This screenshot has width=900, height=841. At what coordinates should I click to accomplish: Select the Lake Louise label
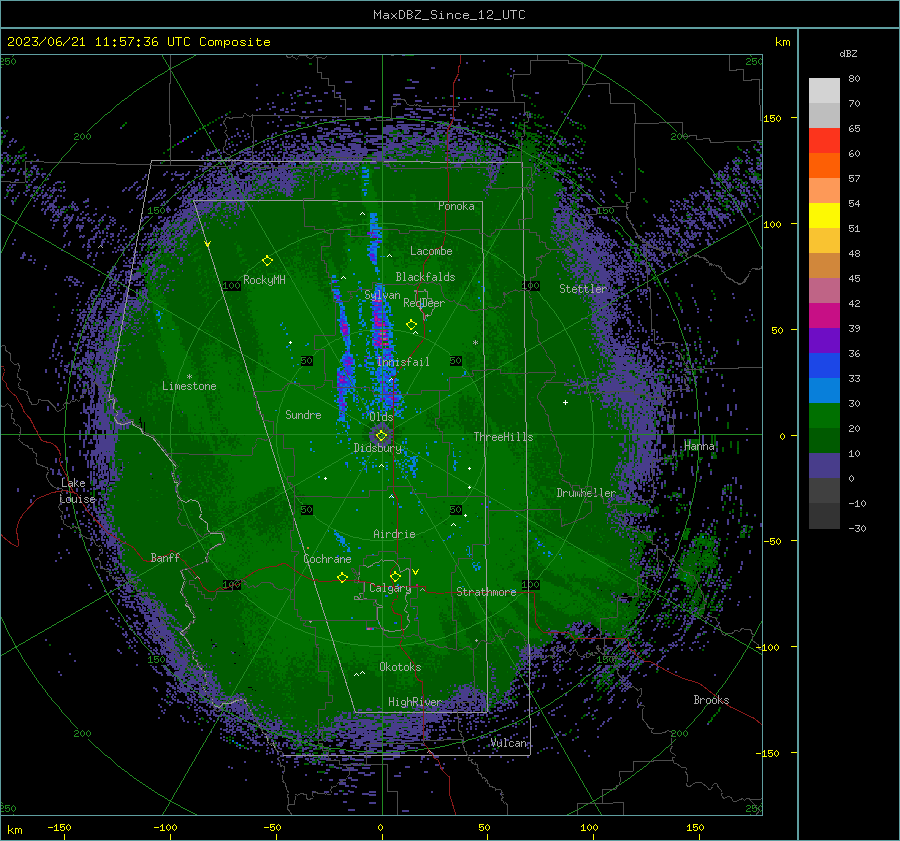point(77,491)
